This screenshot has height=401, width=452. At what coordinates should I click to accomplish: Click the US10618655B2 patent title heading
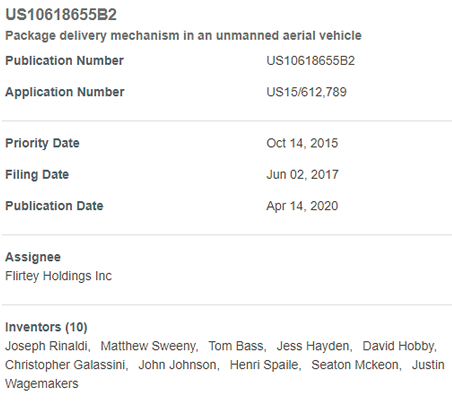pyautogui.click(x=61, y=15)
